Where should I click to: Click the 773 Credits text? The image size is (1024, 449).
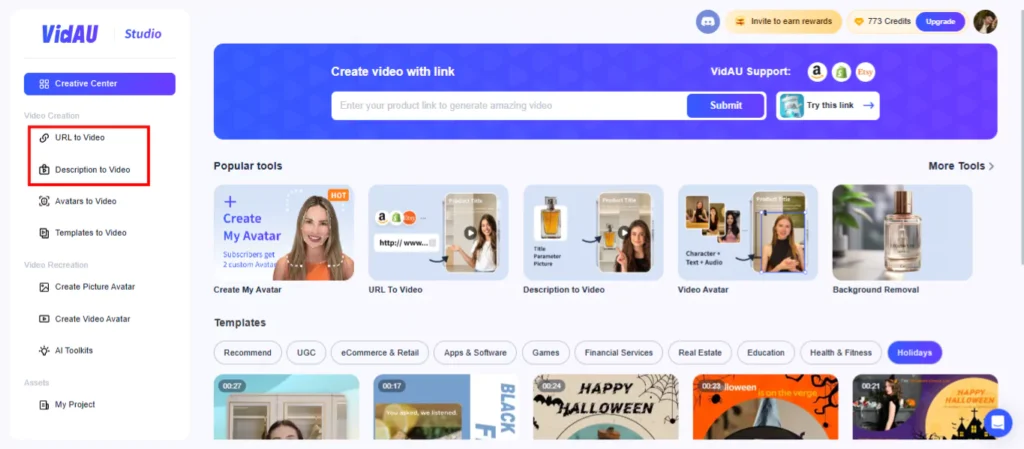[889, 22]
